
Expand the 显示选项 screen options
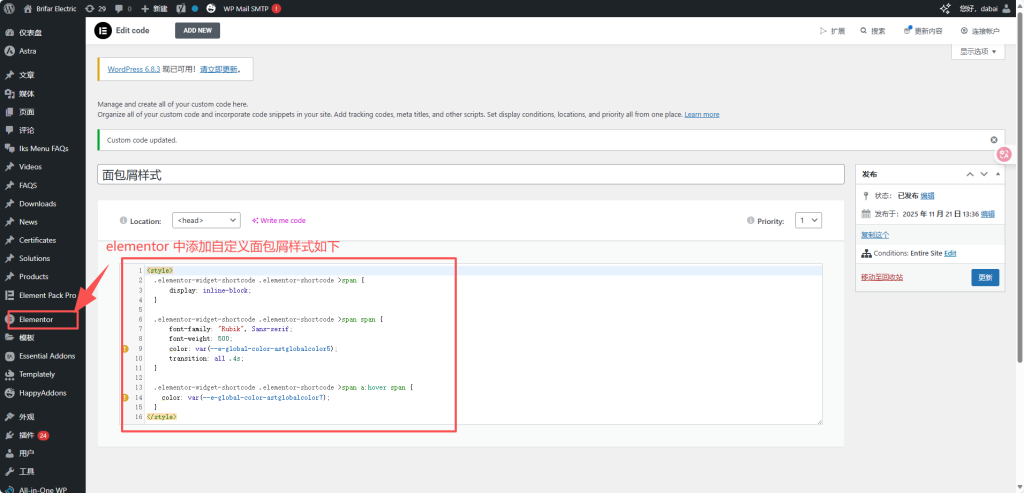tap(979, 51)
